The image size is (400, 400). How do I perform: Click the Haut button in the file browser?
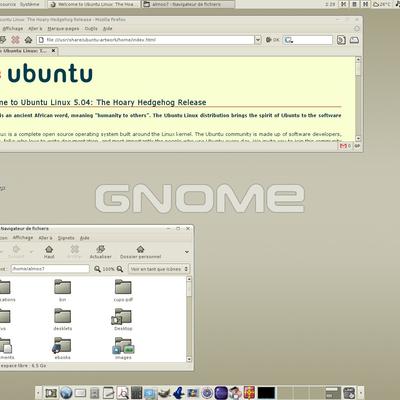point(49,252)
